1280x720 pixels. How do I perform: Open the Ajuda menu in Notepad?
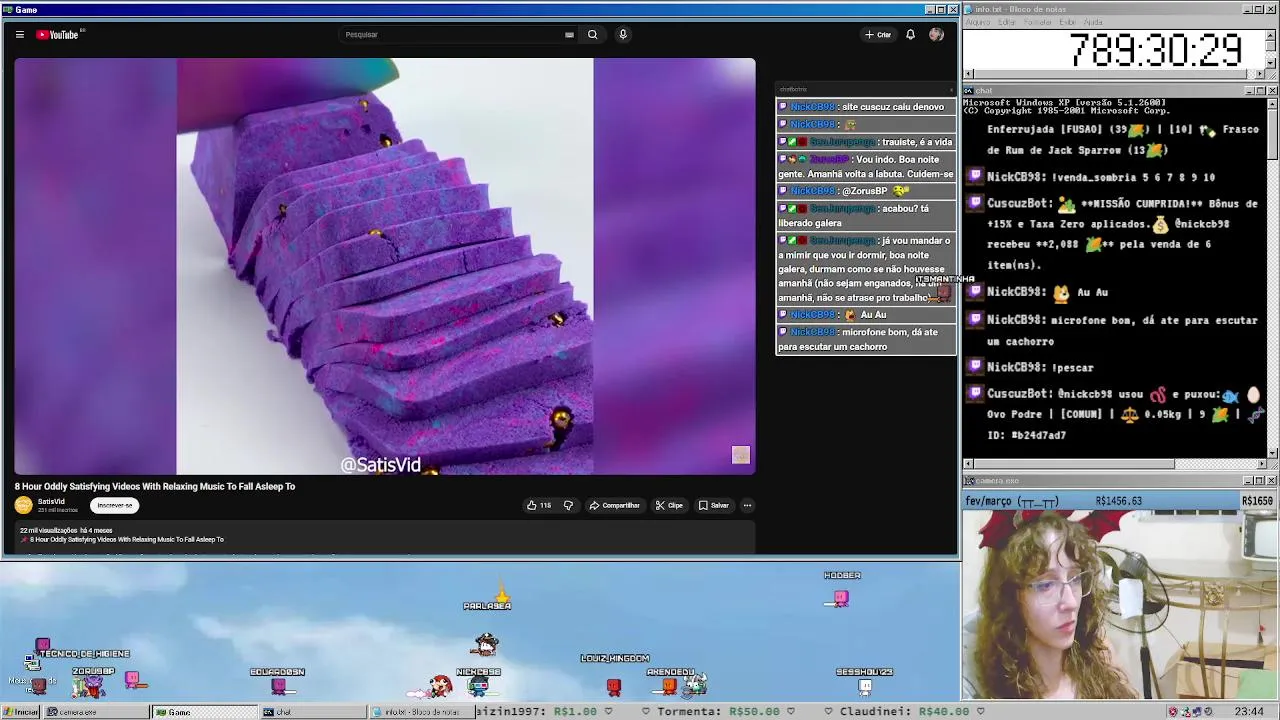click(1093, 22)
